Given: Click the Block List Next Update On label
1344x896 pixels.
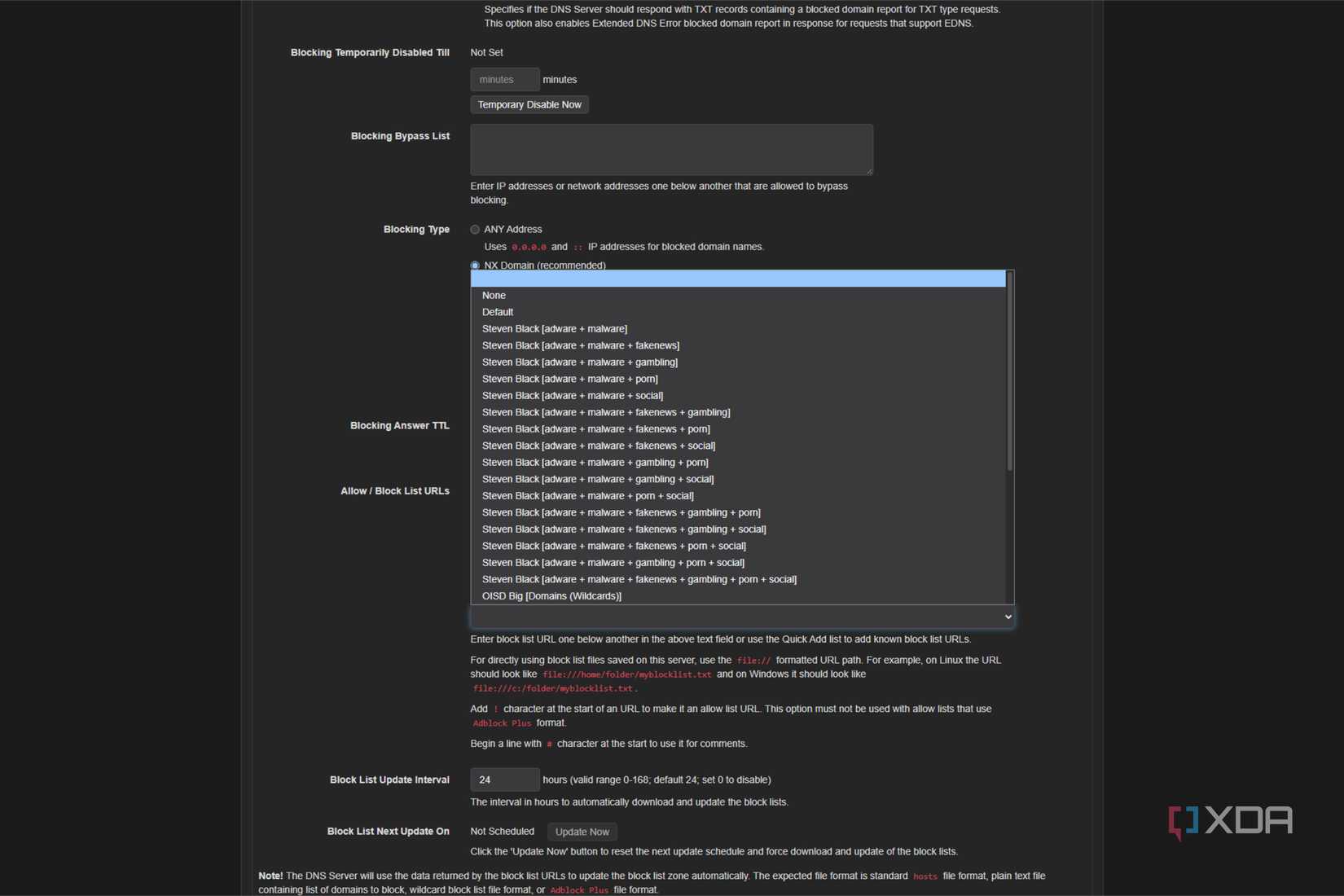Looking at the screenshot, I should pos(388,832).
